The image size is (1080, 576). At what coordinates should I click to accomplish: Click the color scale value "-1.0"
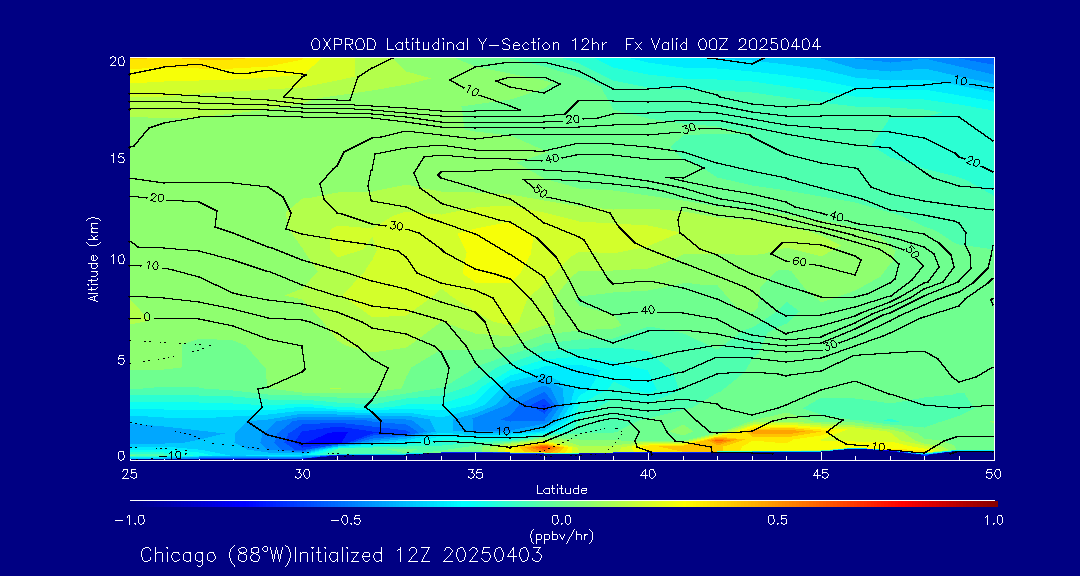click(129, 520)
